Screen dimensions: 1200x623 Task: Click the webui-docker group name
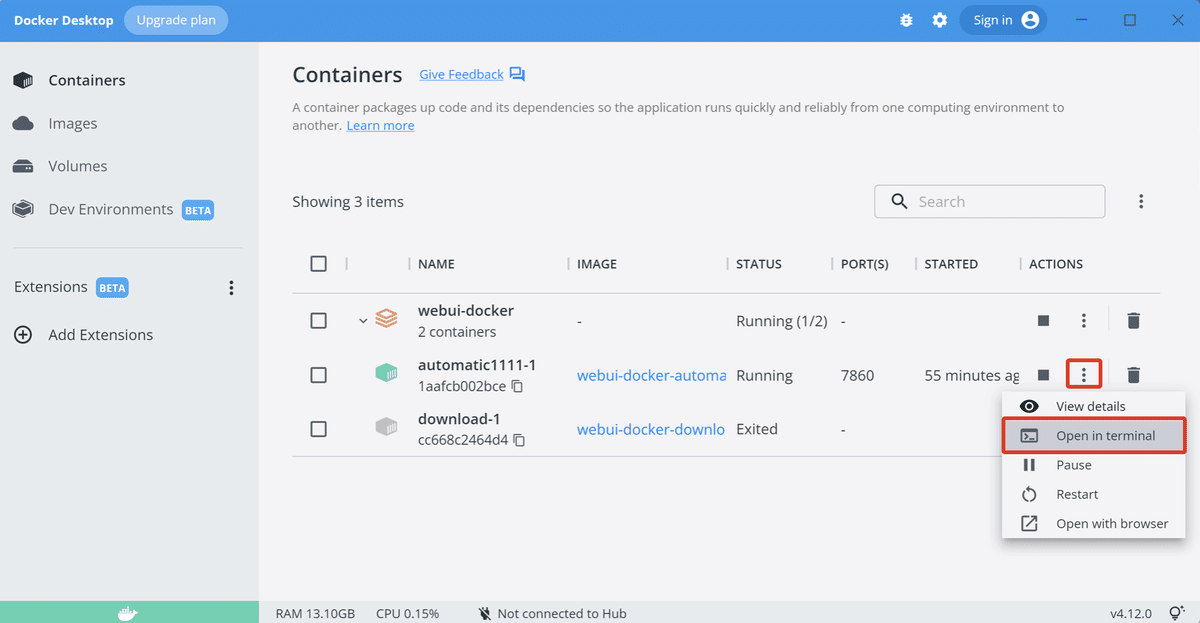click(x=466, y=311)
